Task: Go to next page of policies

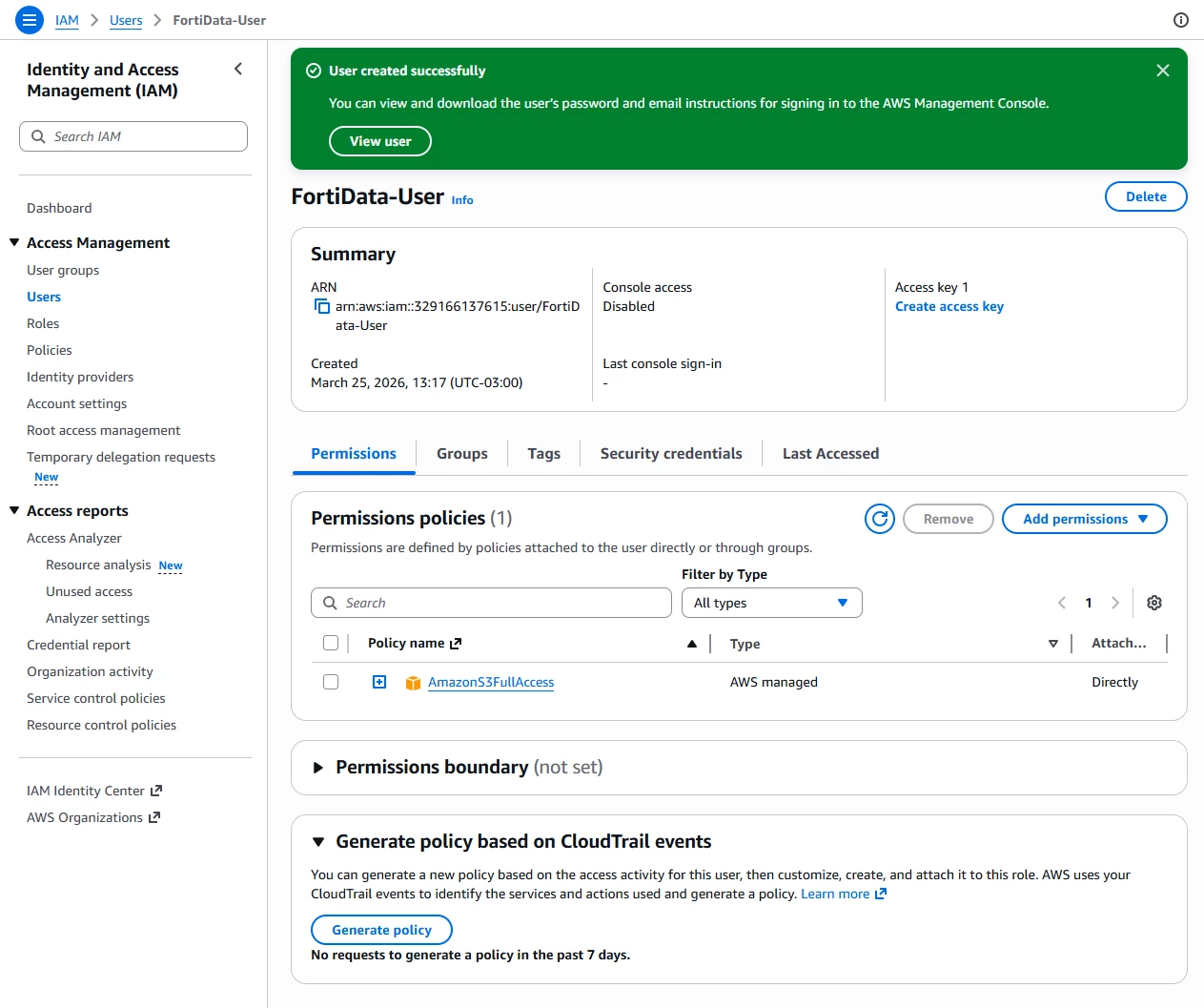Action: [1115, 603]
